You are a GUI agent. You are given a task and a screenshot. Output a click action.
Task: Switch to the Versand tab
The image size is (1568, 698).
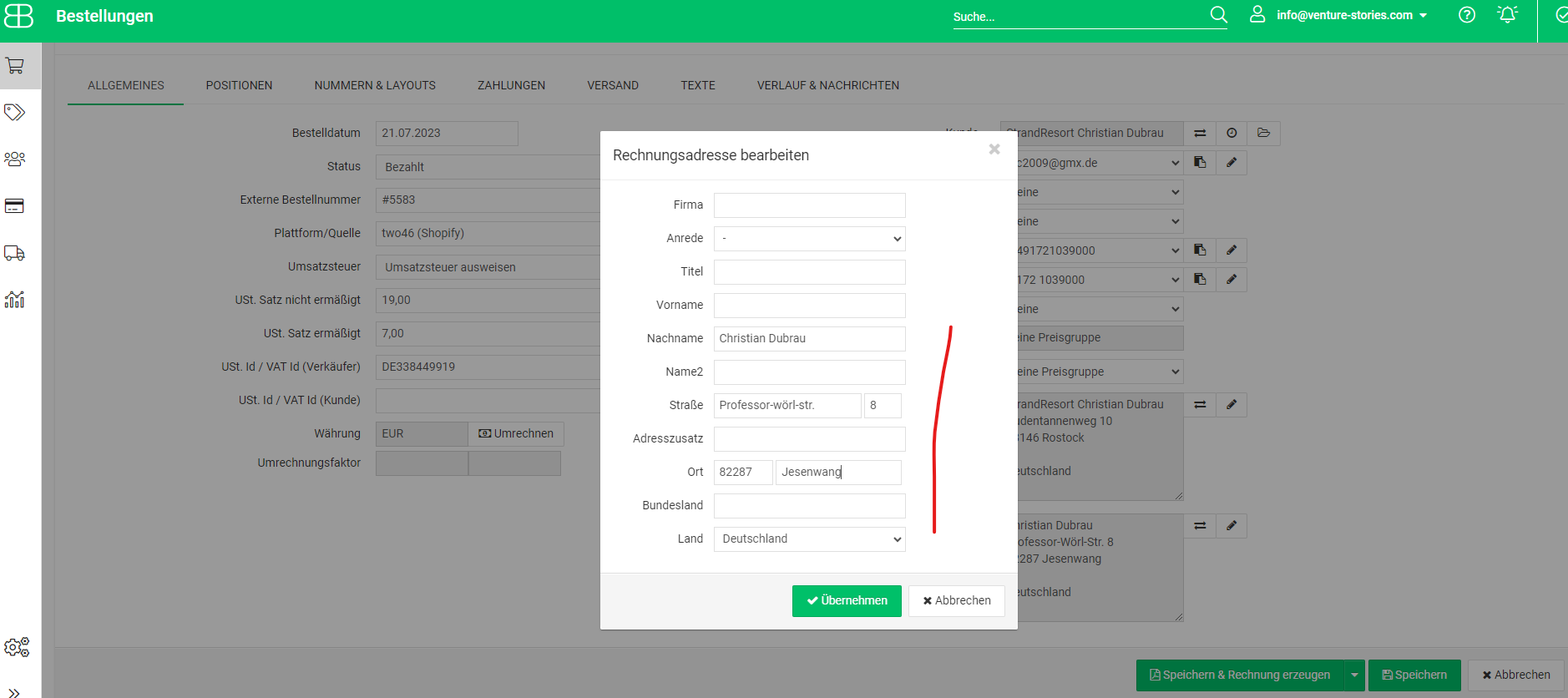[x=613, y=85]
